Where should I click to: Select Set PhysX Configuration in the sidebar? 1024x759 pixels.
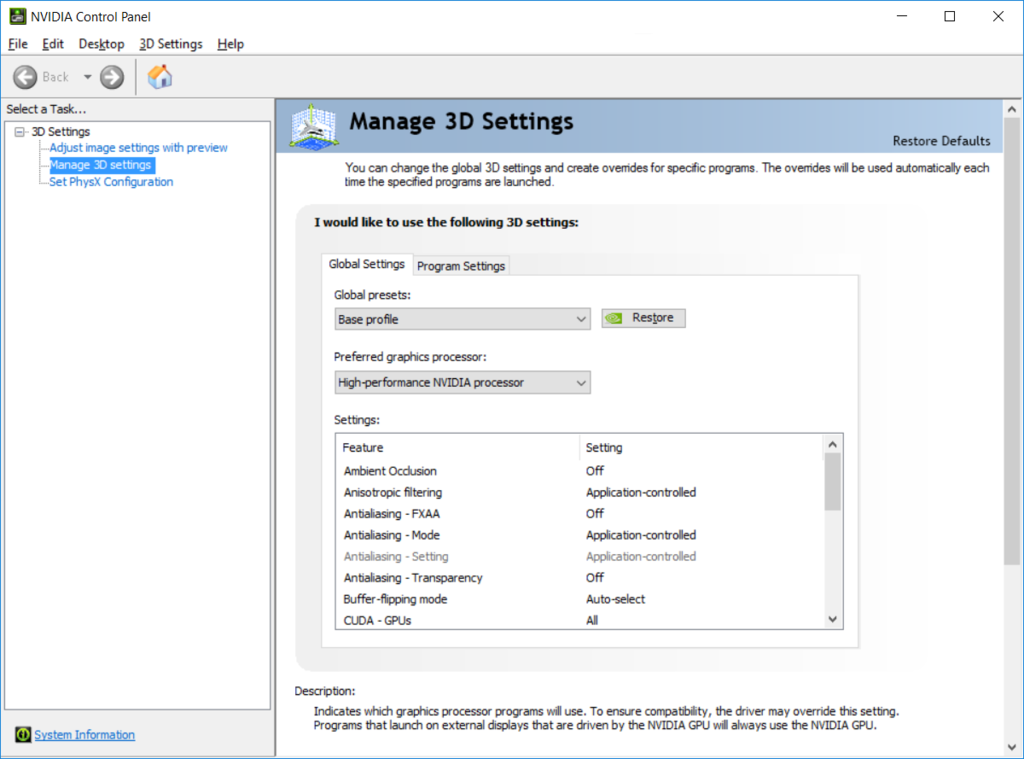pos(111,181)
